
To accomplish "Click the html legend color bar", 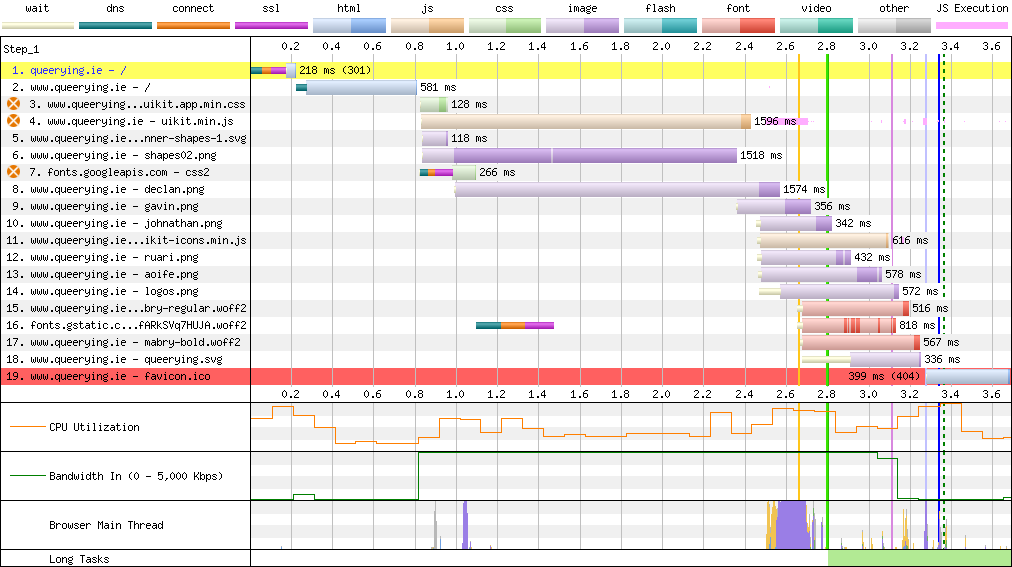I will [349, 26].
